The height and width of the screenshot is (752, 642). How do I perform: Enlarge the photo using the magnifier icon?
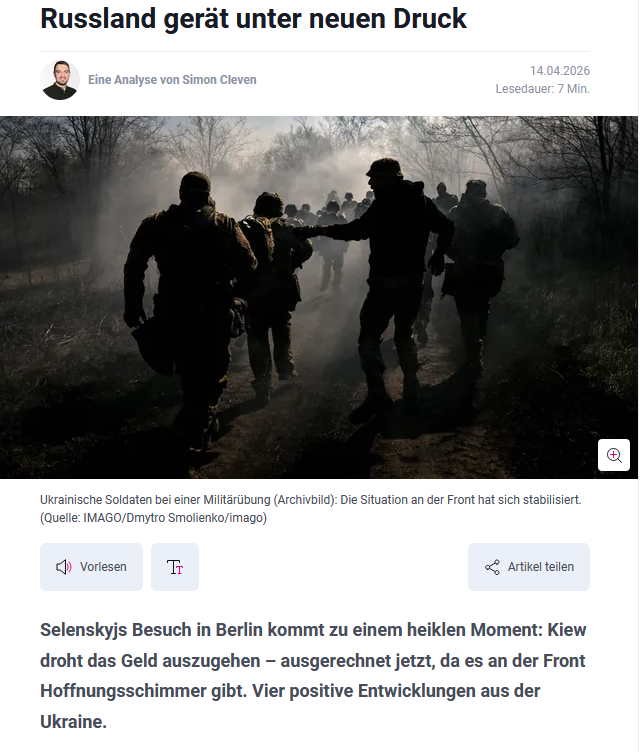613,455
